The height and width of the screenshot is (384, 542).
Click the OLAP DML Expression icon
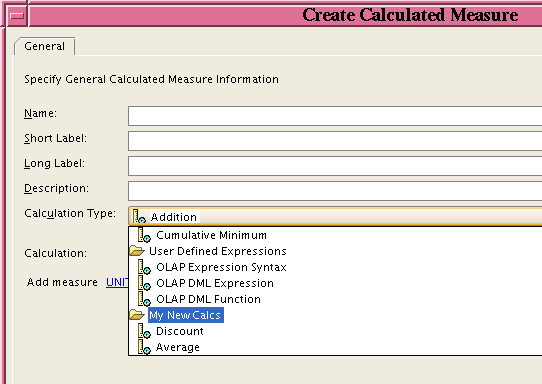point(144,283)
